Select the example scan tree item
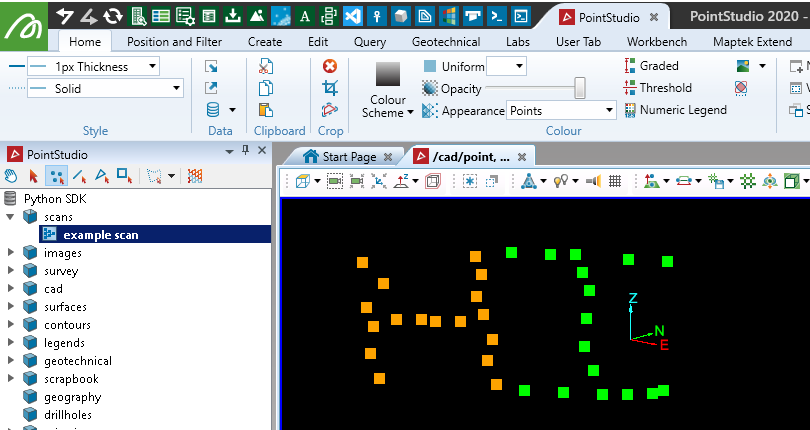Image resolution: width=810 pixels, height=430 pixels. coord(155,235)
